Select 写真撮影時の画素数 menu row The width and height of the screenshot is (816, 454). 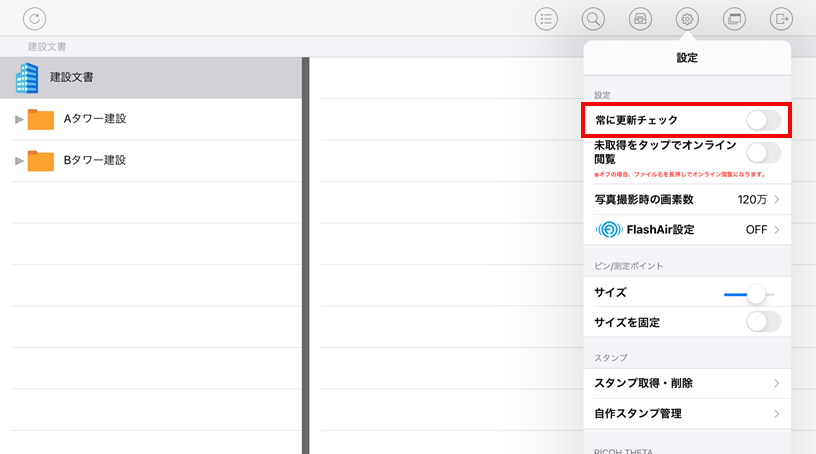coord(687,199)
